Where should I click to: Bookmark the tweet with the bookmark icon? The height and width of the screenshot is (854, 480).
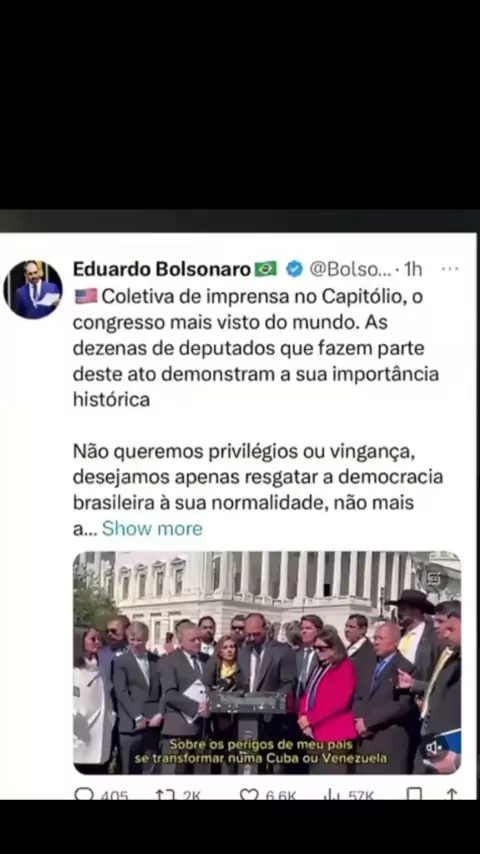[x=414, y=794]
